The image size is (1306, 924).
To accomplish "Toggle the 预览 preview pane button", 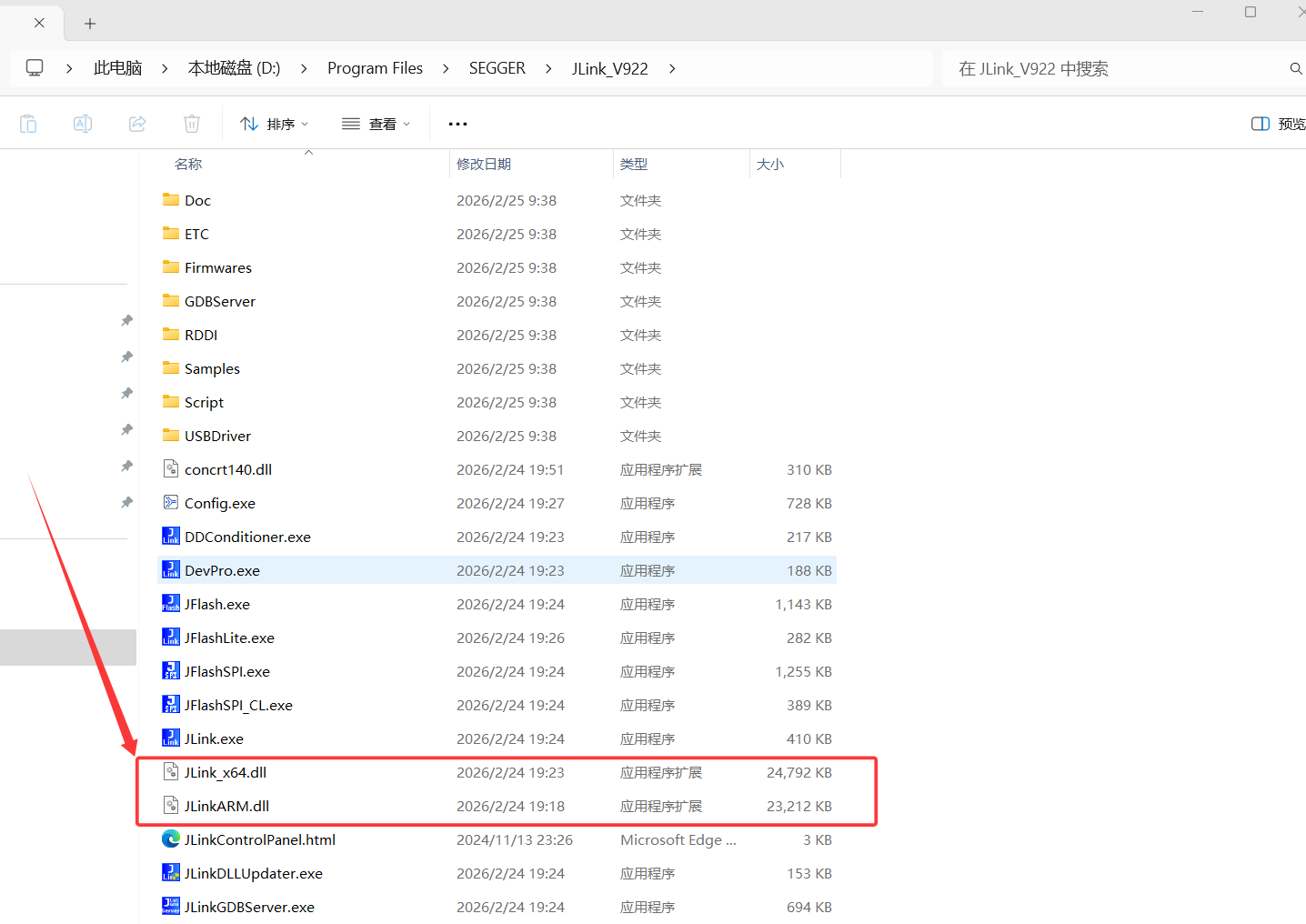I will click(x=1279, y=124).
